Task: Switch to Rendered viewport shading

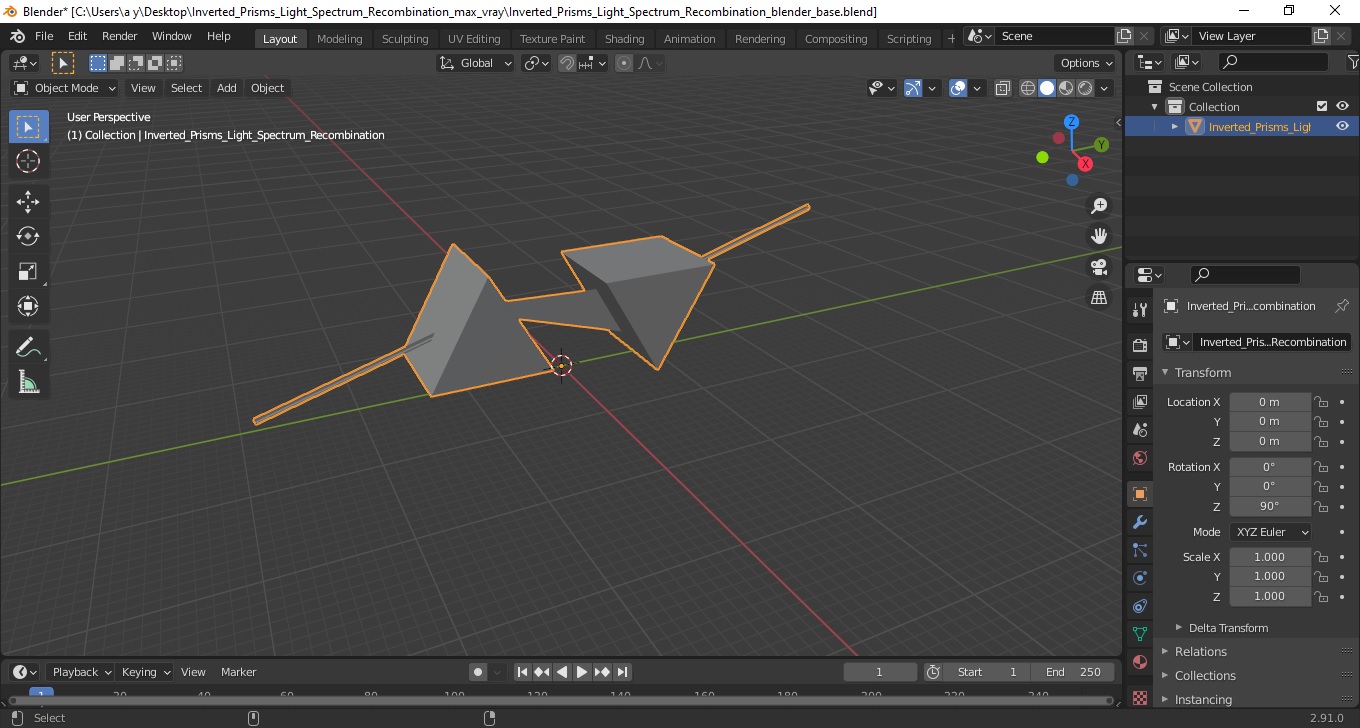Action: point(1085,88)
